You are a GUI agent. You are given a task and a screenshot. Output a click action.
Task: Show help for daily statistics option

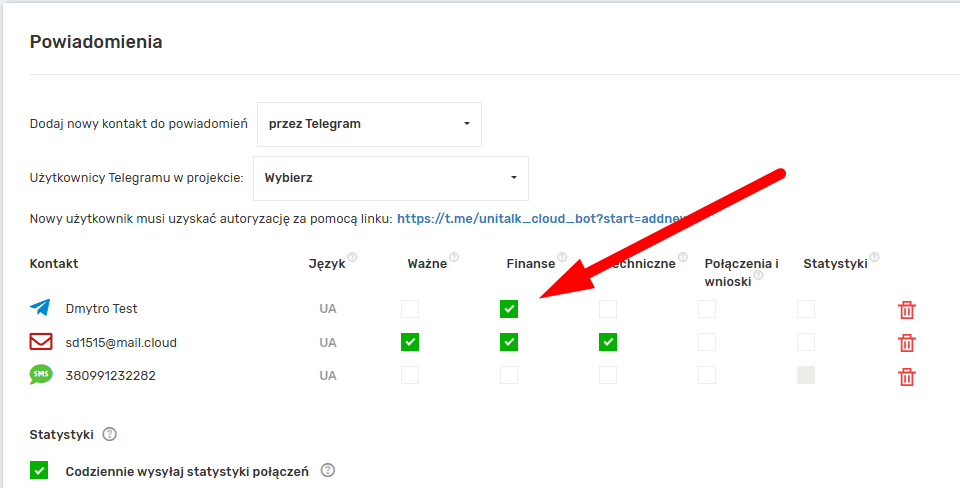tap(327, 470)
